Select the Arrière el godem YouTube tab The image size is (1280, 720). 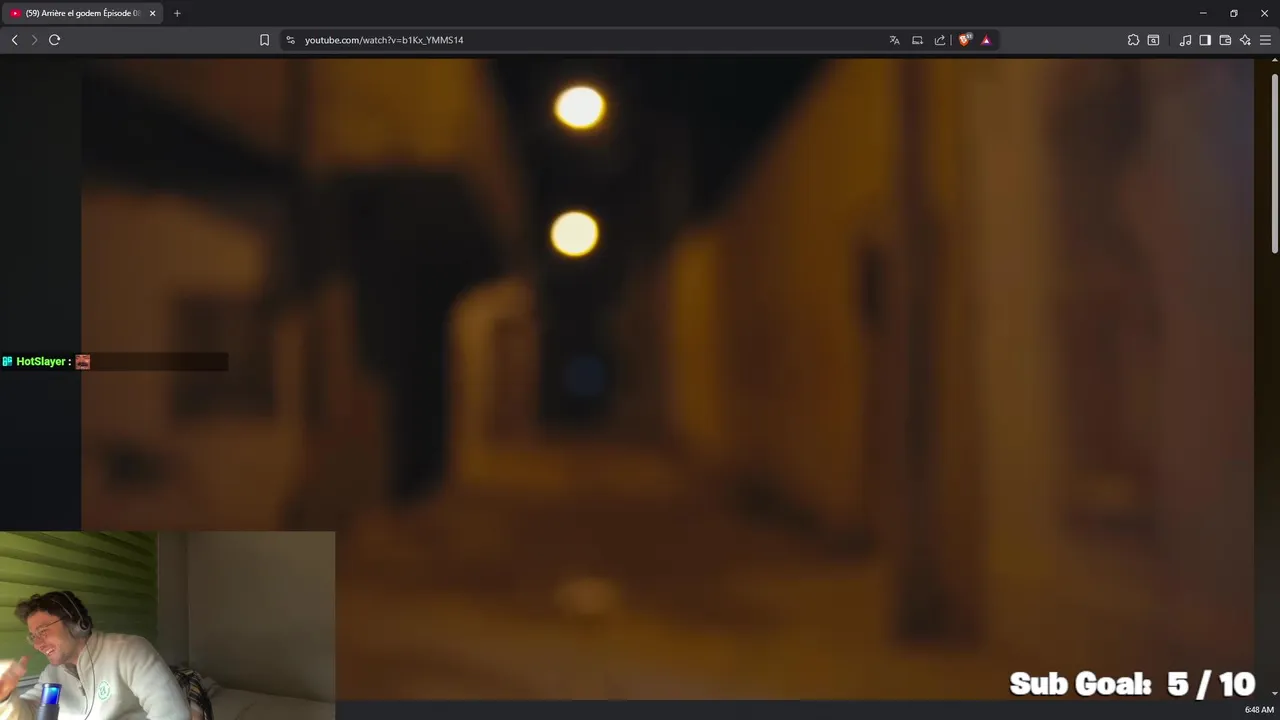point(82,13)
